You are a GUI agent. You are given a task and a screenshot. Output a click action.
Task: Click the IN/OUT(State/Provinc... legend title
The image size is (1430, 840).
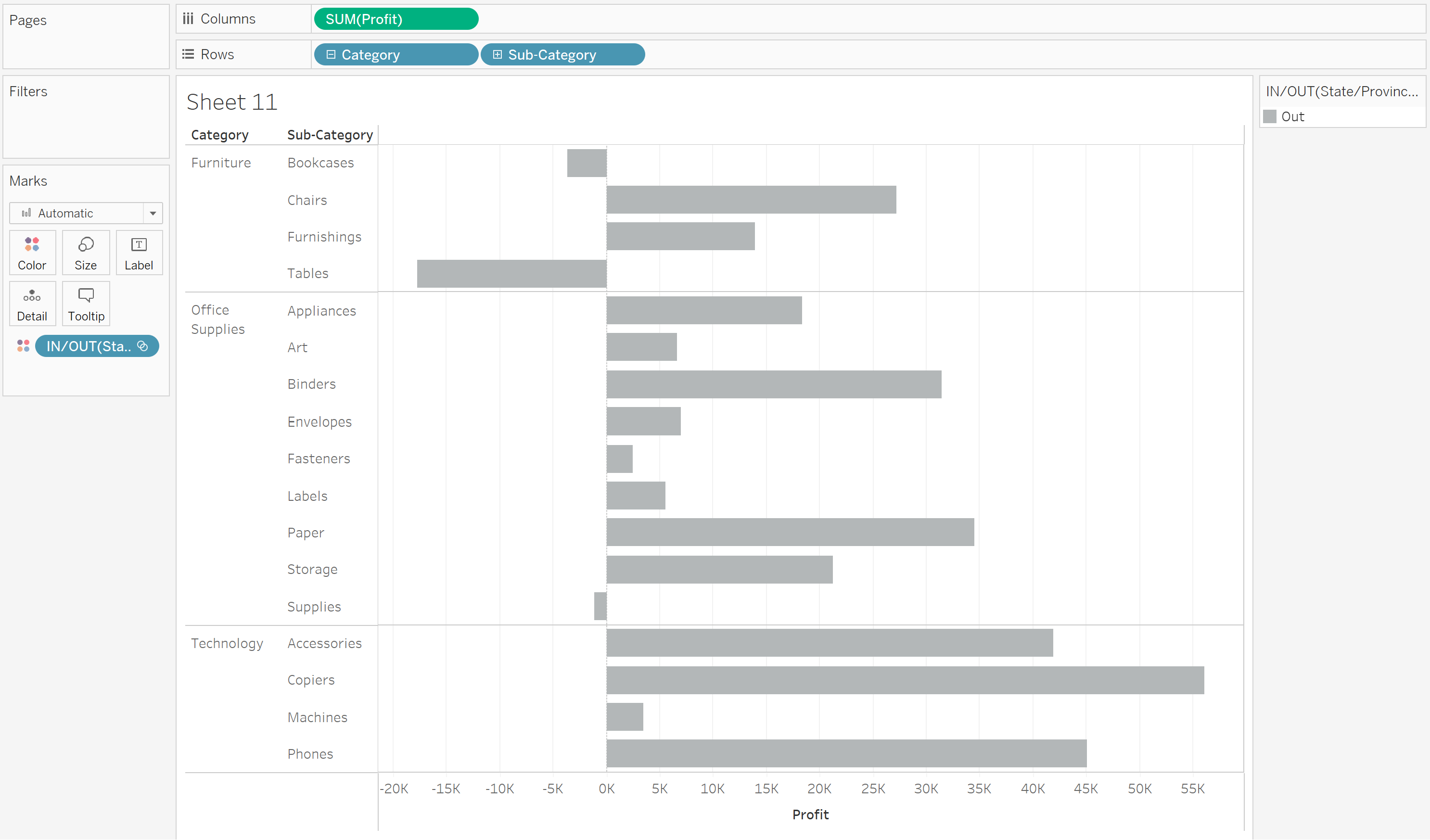[1341, 91]
